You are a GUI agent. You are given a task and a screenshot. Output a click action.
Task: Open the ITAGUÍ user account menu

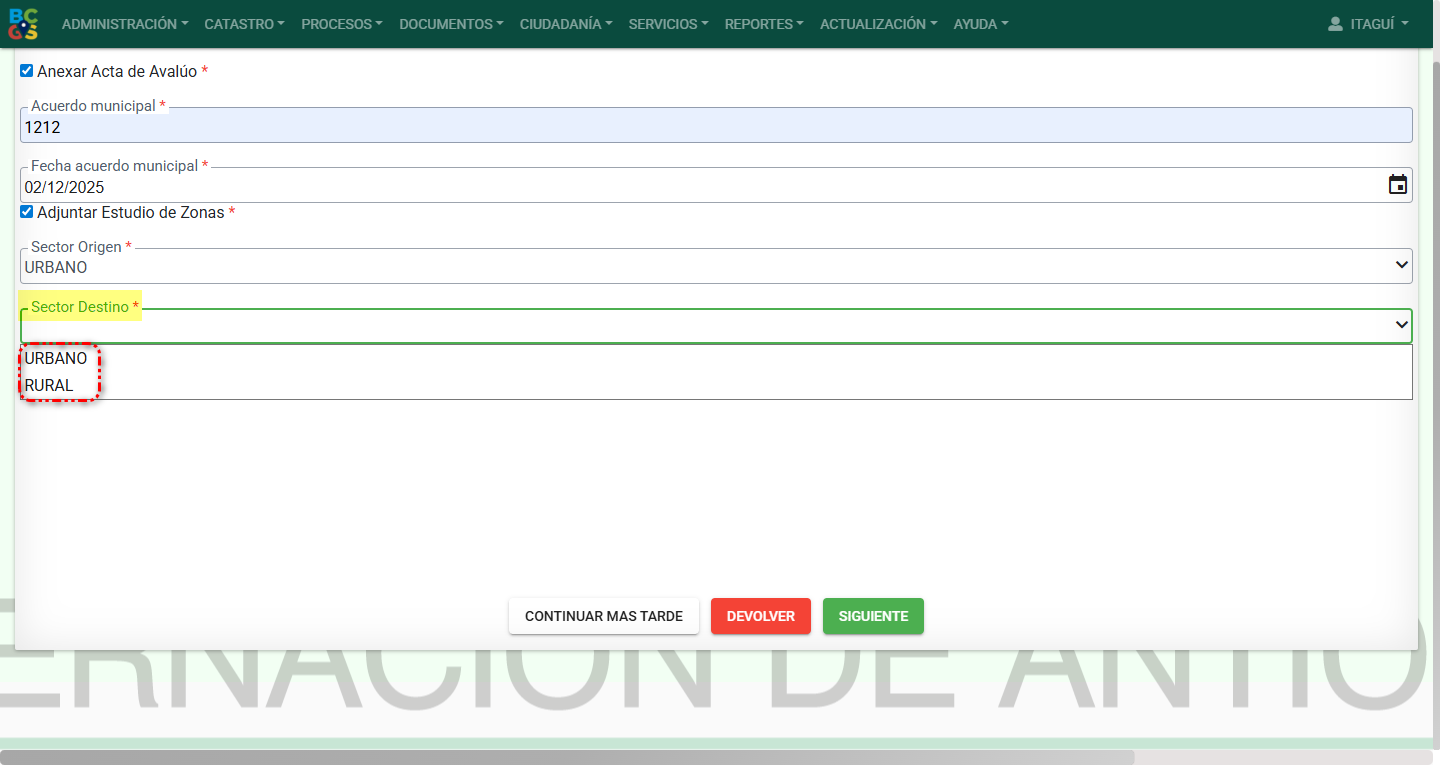pos(1378,24)
